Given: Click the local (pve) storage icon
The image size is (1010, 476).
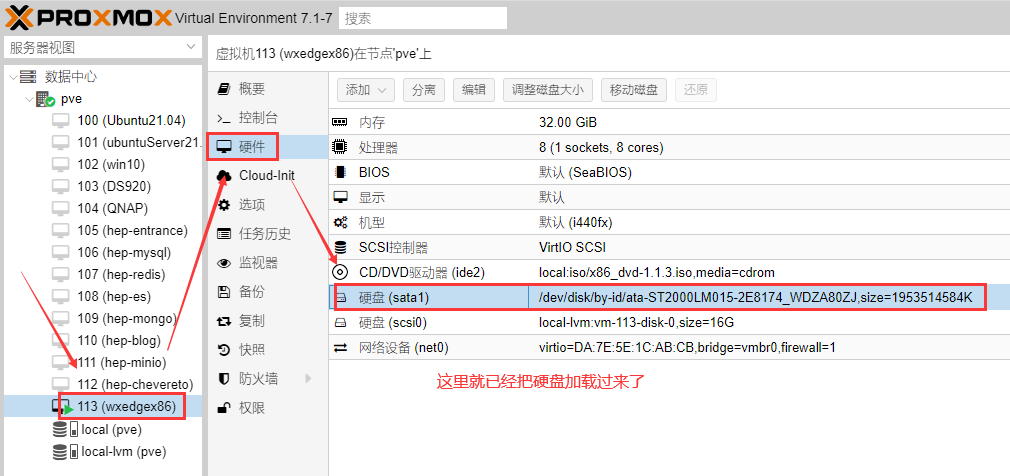Looking at the screenshot, I should tap(65, 429).
